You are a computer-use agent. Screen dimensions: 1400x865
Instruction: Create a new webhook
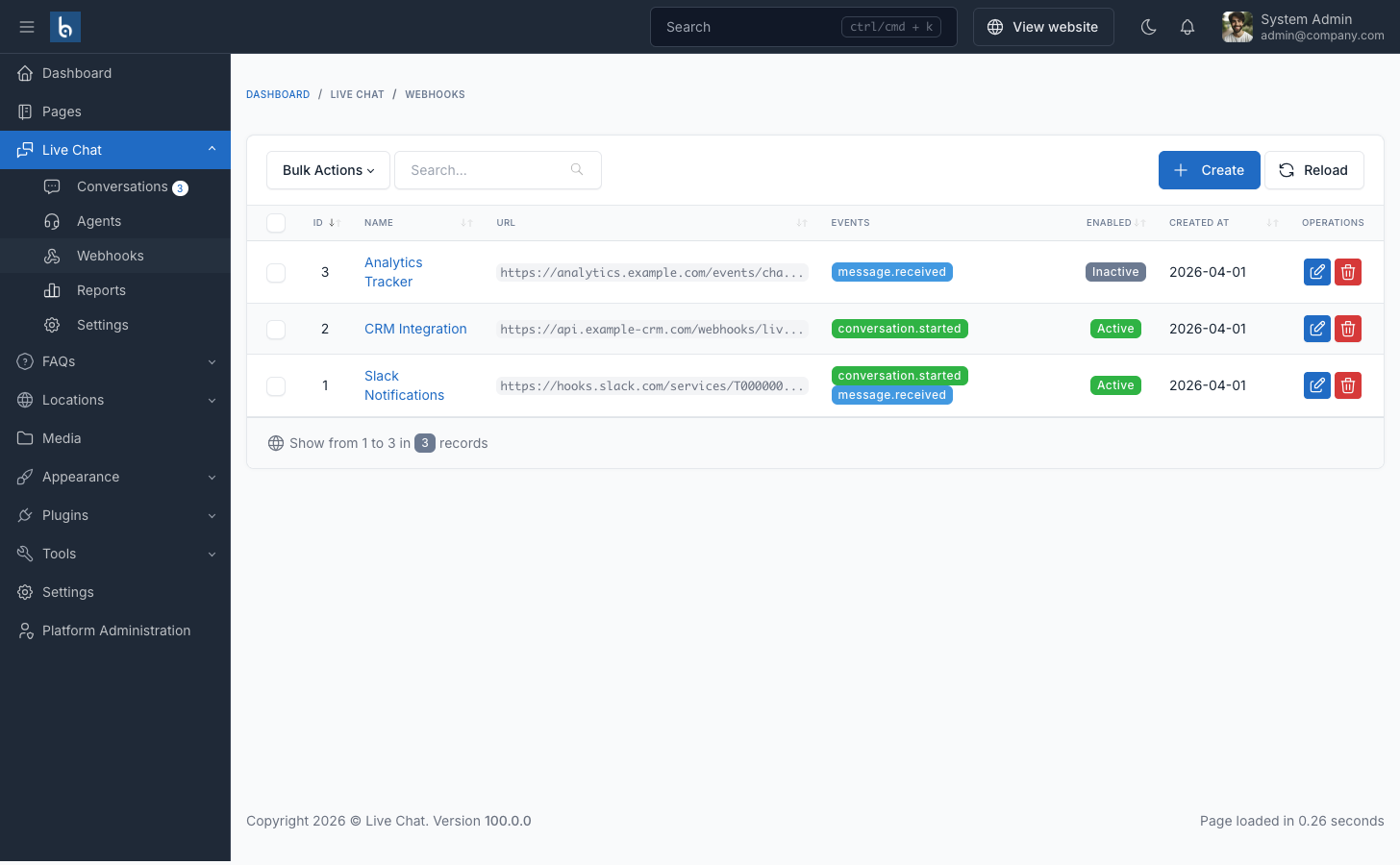(x=1209, y=170)
